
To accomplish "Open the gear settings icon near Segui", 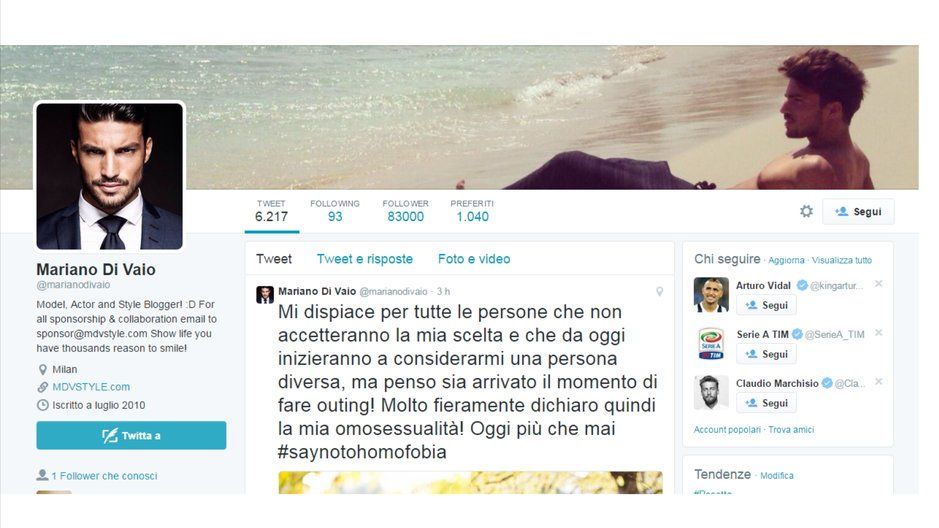I will 807,211.
